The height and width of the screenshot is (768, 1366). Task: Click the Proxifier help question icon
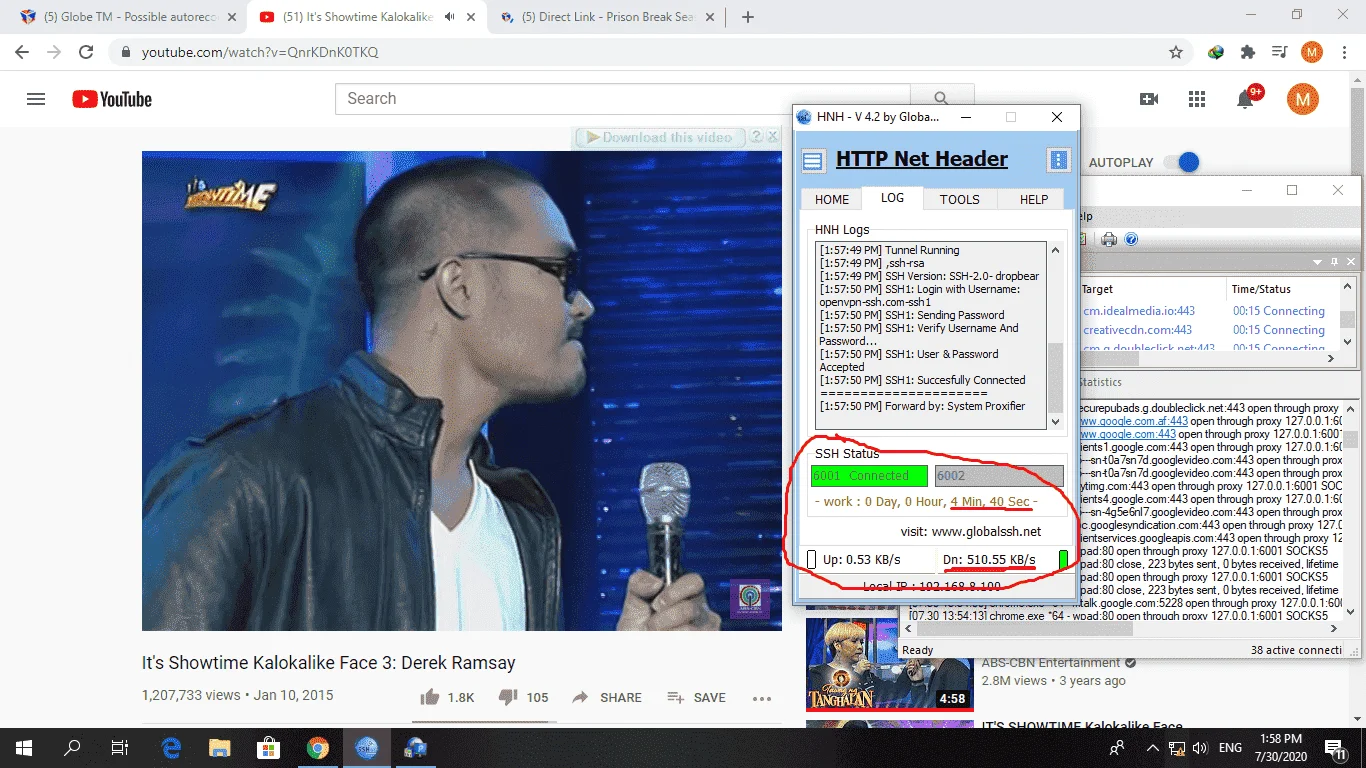(x=1131, y=239)
